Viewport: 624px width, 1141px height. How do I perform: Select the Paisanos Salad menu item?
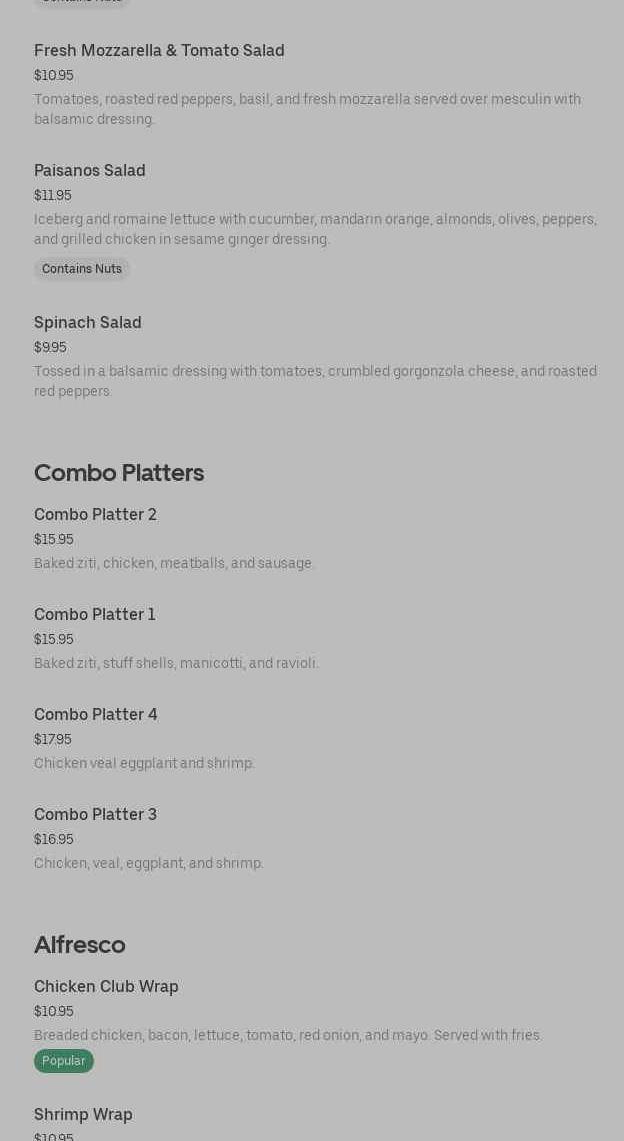(x=90, y=171)
